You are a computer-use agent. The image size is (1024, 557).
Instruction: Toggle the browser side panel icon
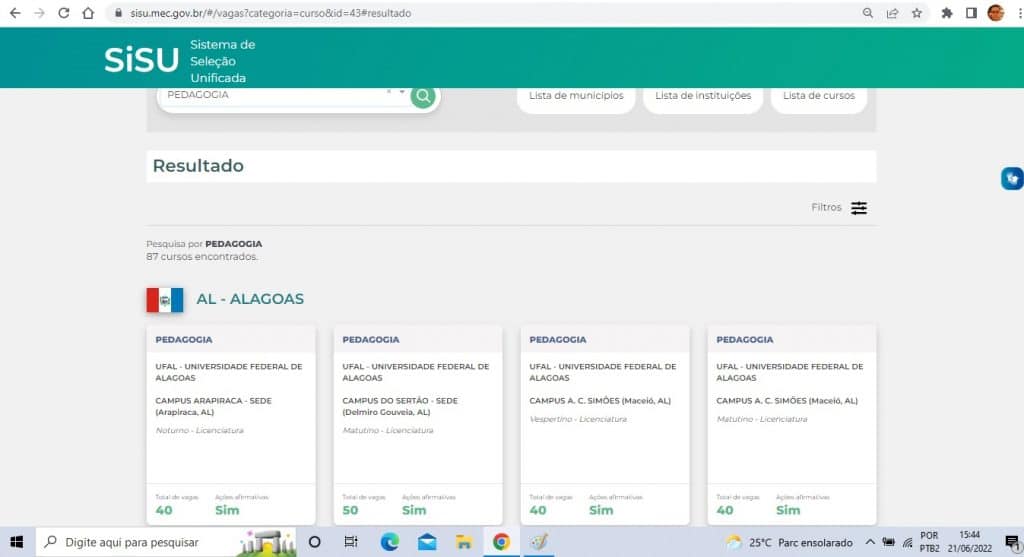tap(971, 13)
